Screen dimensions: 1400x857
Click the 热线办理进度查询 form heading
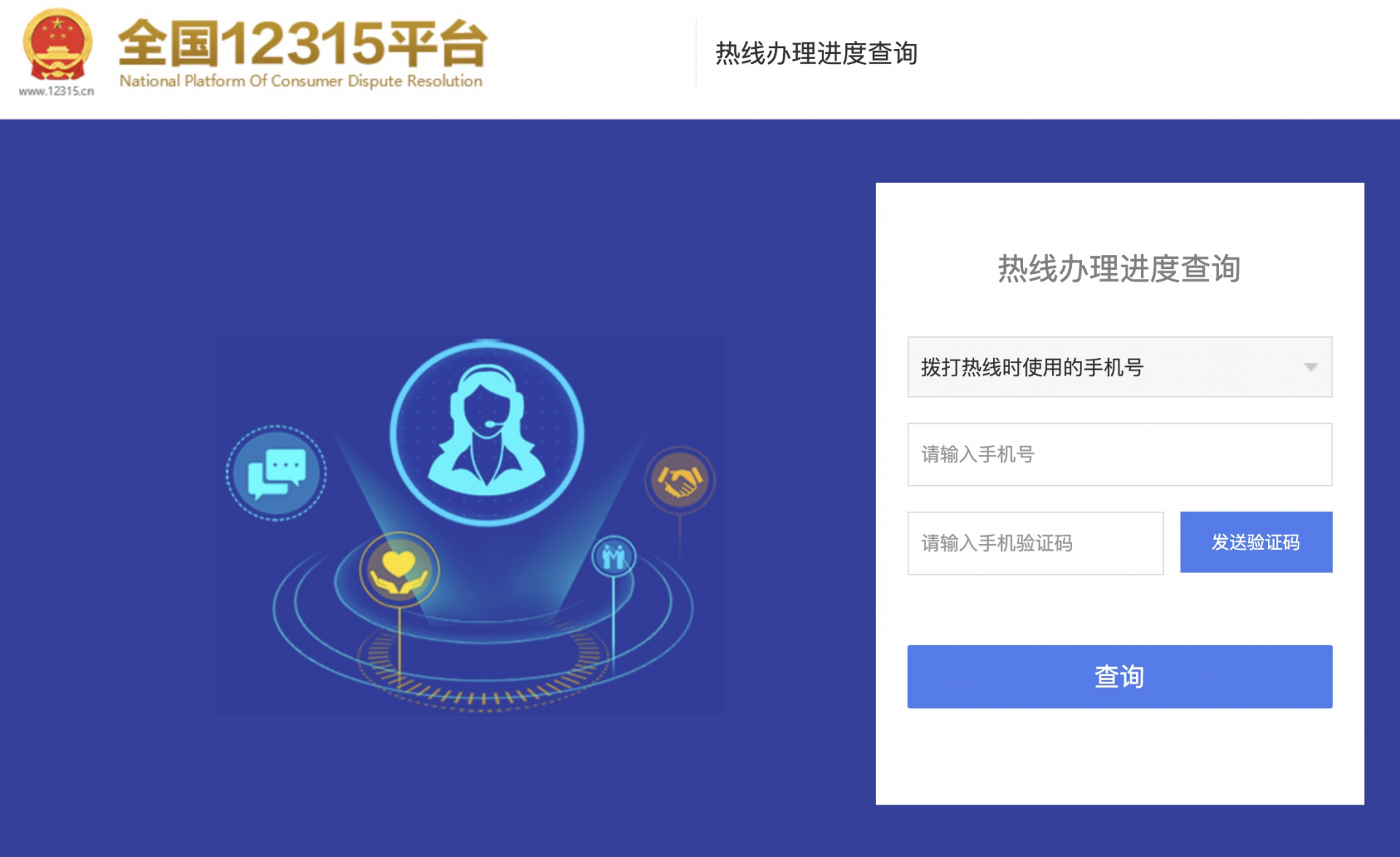(1119, 268)
